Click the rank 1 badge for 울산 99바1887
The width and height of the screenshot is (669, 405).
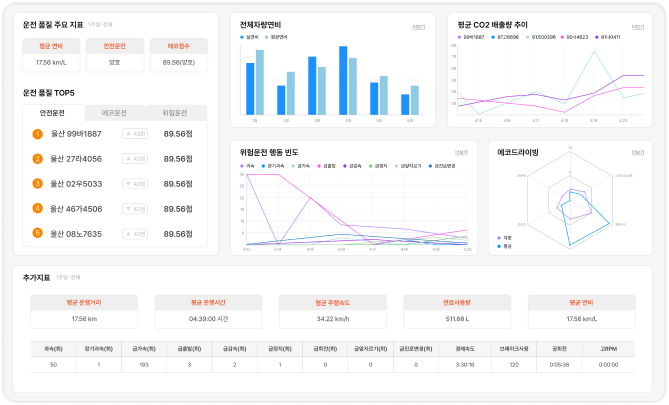pos(37,133)
